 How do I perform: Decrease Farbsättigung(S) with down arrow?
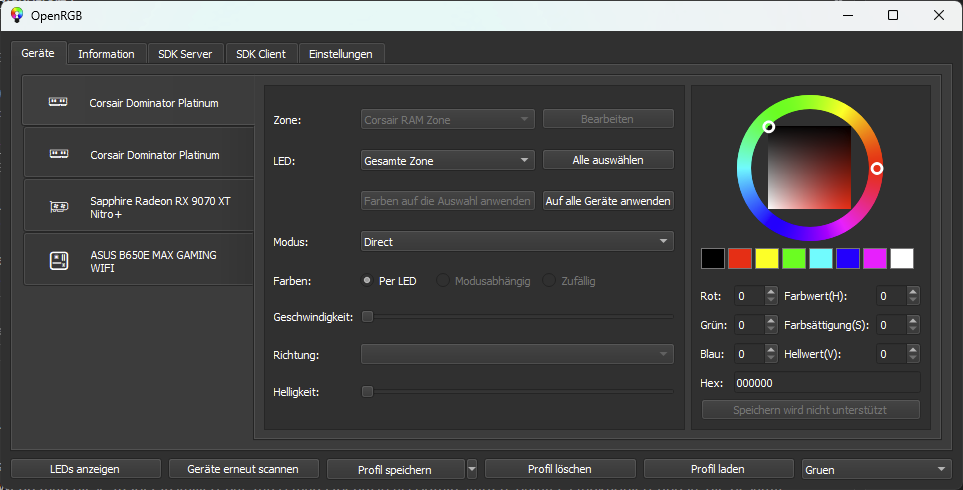point(913,330)
